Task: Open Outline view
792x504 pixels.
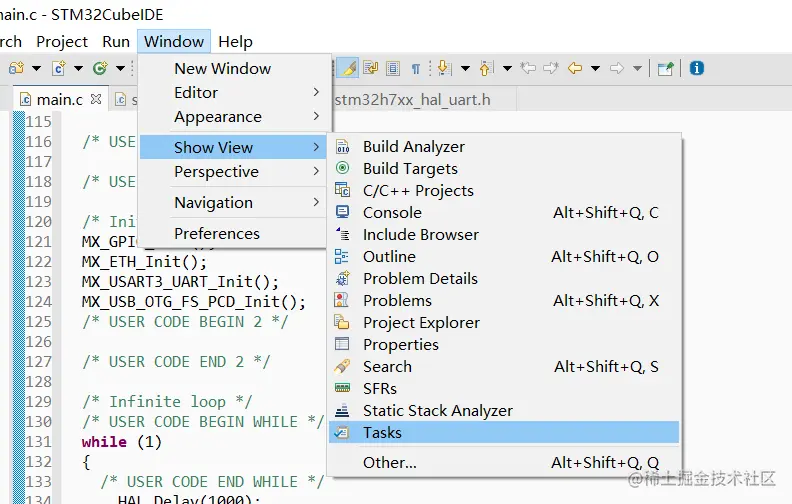Action: click(x=504, y=257)
